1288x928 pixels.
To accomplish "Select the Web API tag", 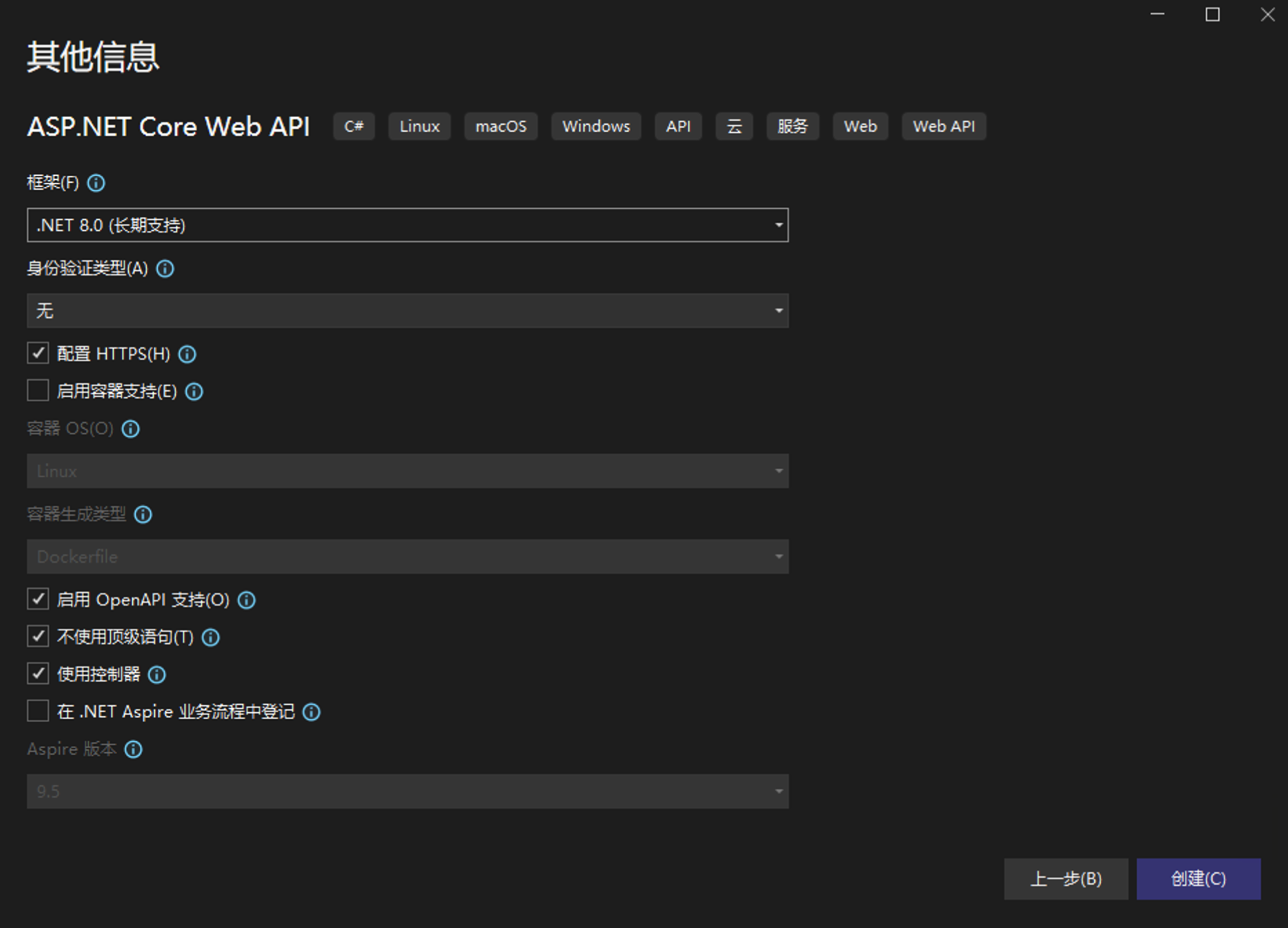I will (944, 126).
